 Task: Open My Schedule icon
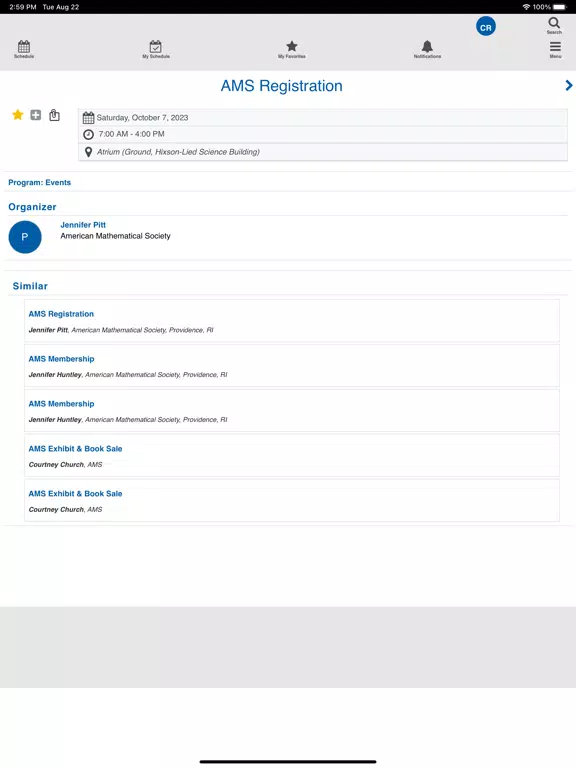pyautogui.click(x=156, y=49)
